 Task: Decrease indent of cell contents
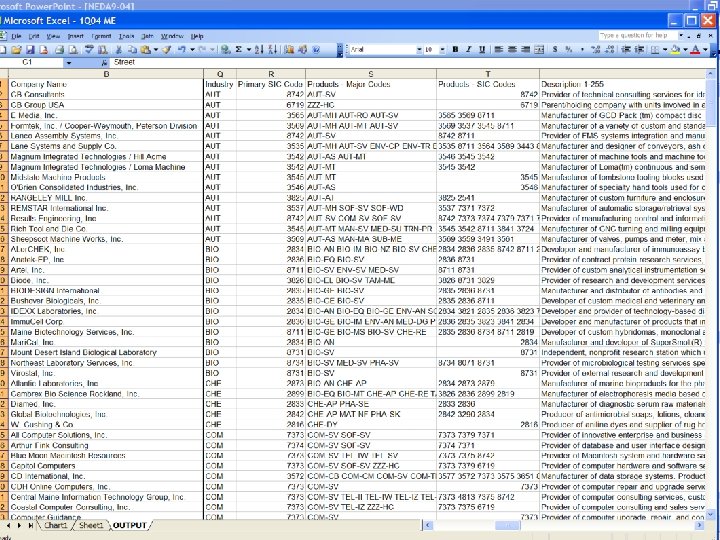click(626, 50)
